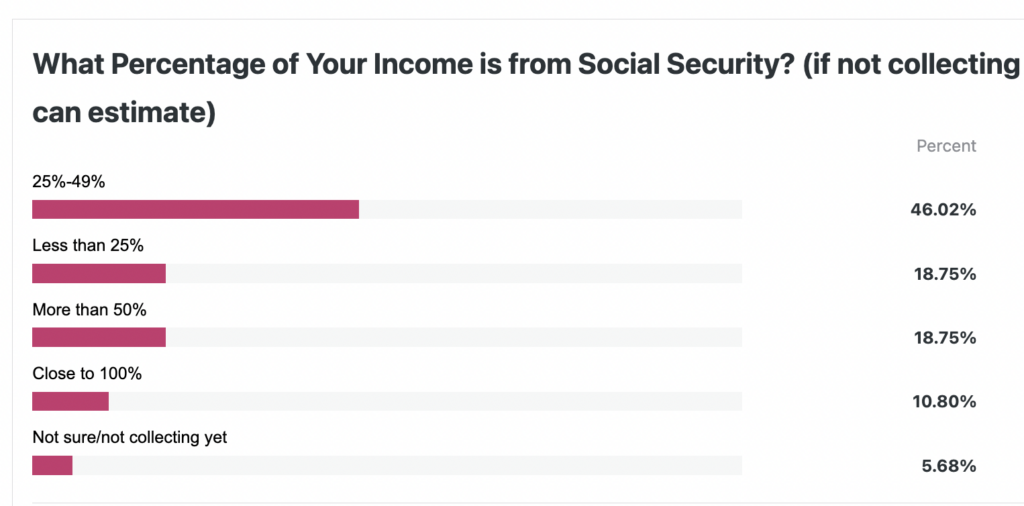This screenshot has width=1024, height=506.
Task: Click the gray track of Close to 100% bar
Action: click(425, 402)
